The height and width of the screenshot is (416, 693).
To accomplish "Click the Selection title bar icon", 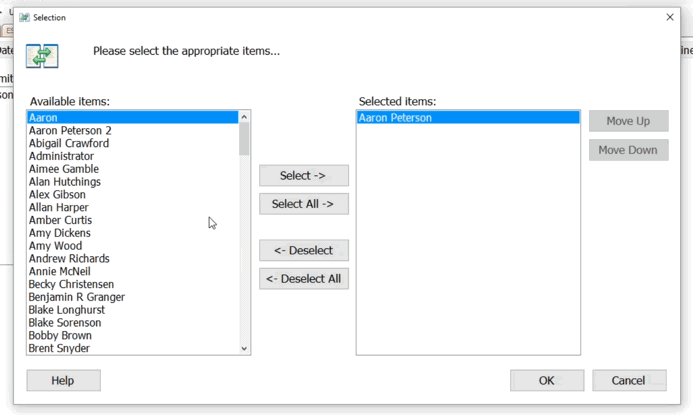I will click(24, 17).
